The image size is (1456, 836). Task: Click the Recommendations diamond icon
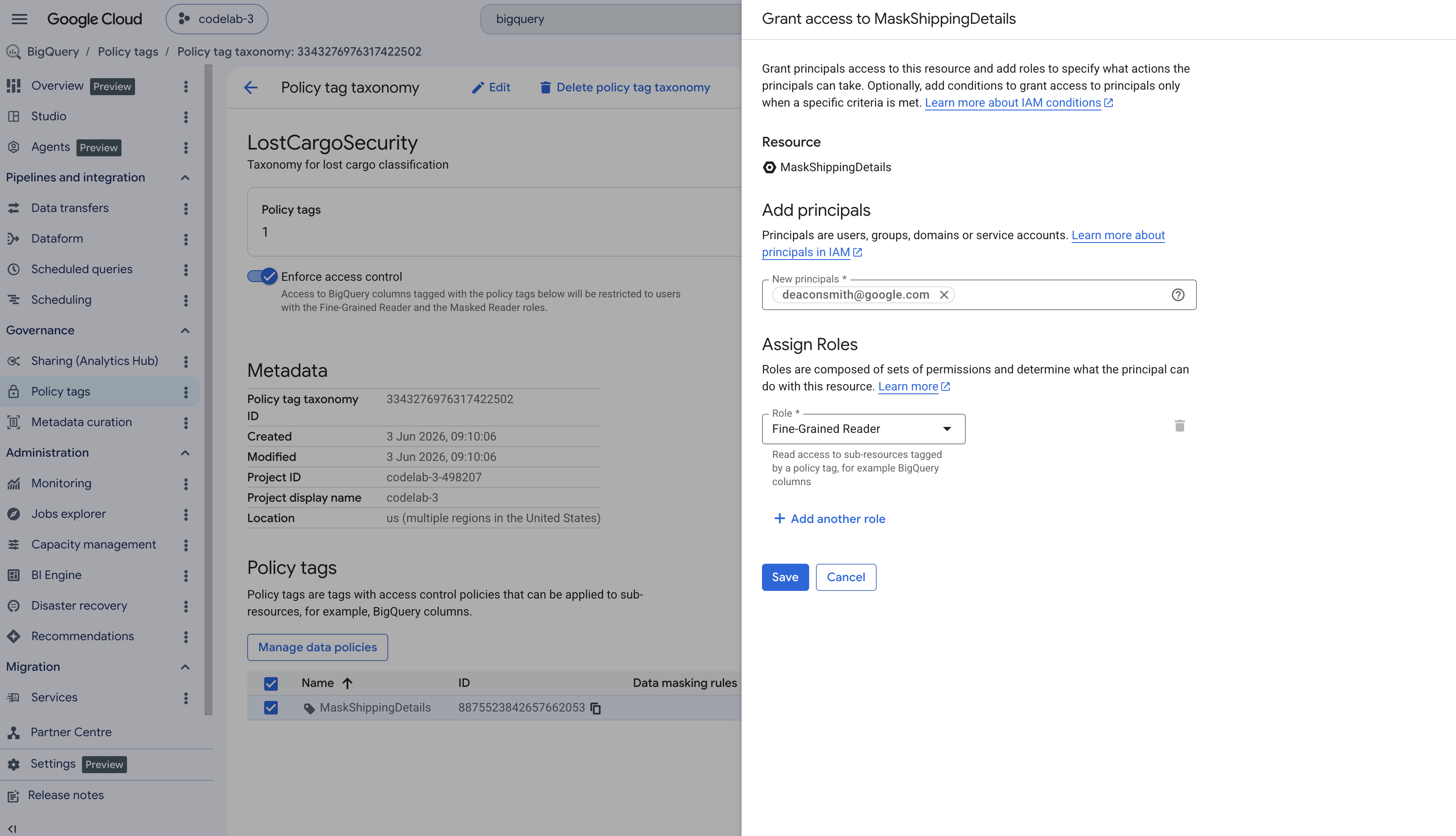coord(14,636)
